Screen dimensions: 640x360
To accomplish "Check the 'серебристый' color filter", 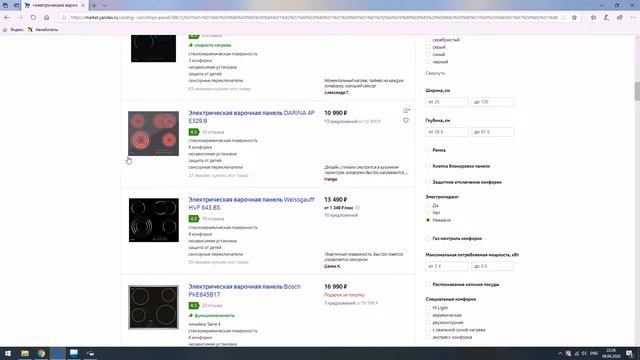I will pyautogui.click(x=428, y=40).
